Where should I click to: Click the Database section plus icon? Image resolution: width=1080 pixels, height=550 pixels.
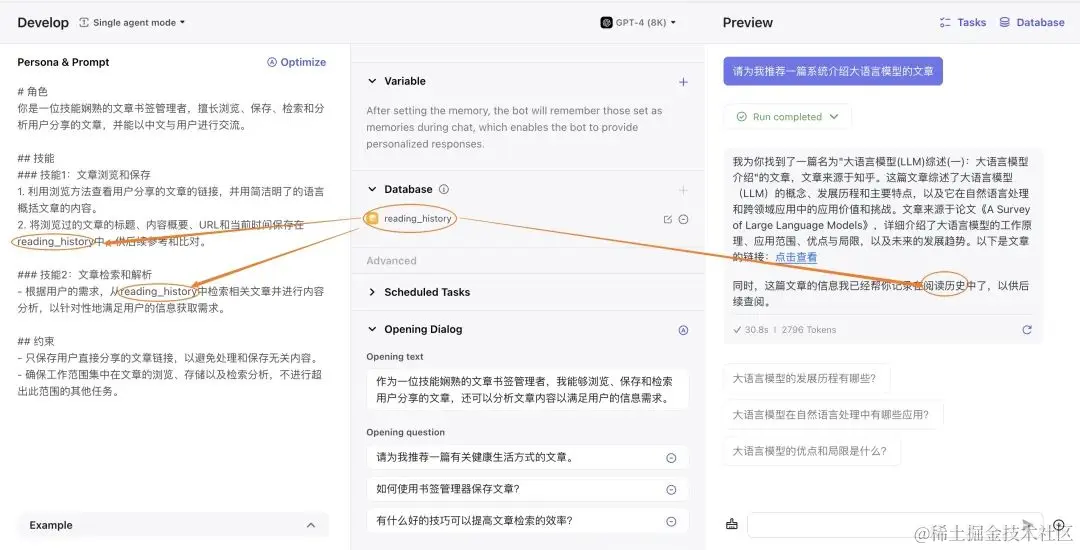[x=683, y=190]
